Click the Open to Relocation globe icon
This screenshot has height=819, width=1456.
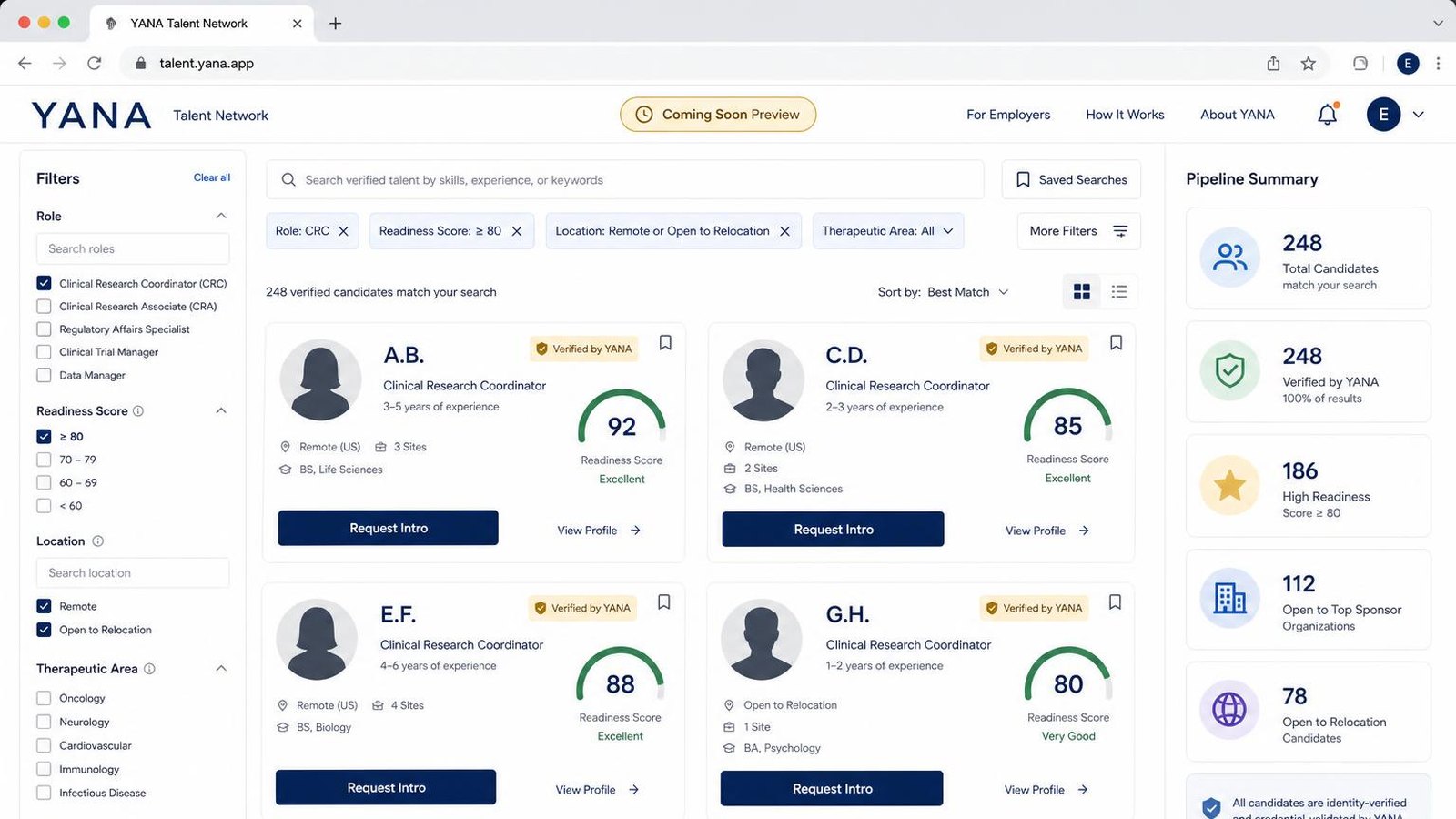tap(1229, 710)
